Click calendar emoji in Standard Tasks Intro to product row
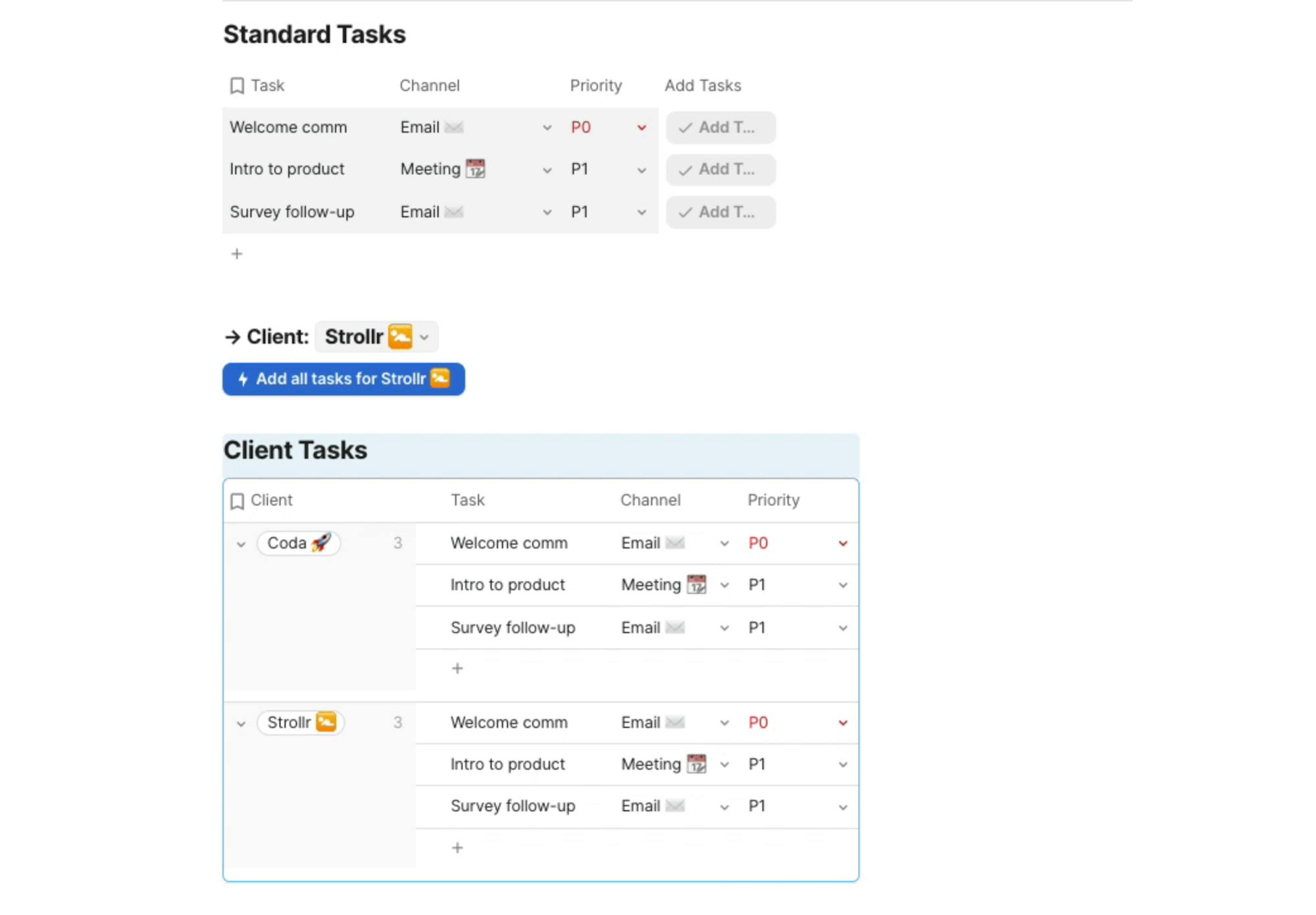 click(x=475, y=169)
